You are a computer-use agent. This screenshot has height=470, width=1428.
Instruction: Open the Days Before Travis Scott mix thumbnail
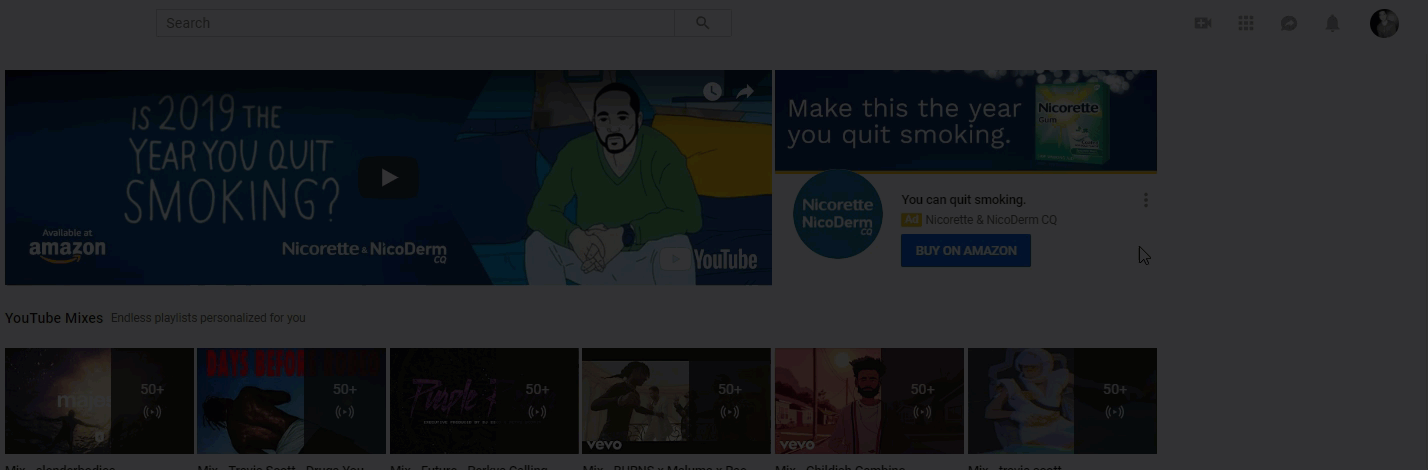pos(291,401)
